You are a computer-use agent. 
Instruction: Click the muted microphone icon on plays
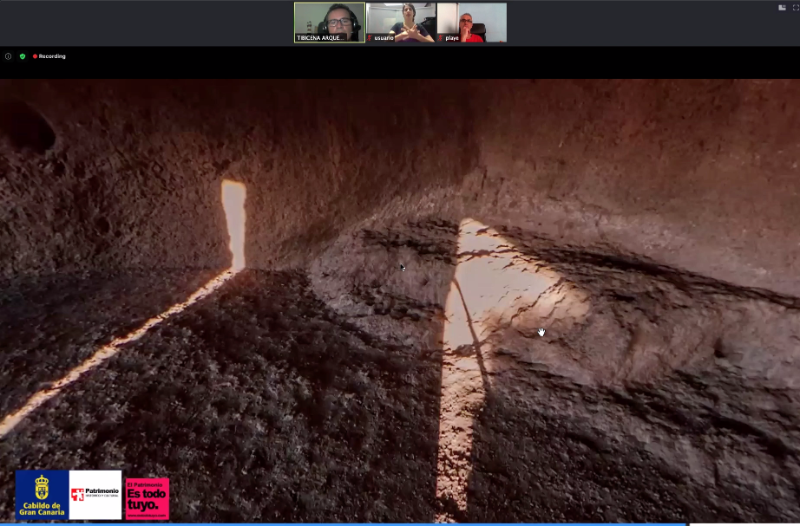[x=442, y=38]
